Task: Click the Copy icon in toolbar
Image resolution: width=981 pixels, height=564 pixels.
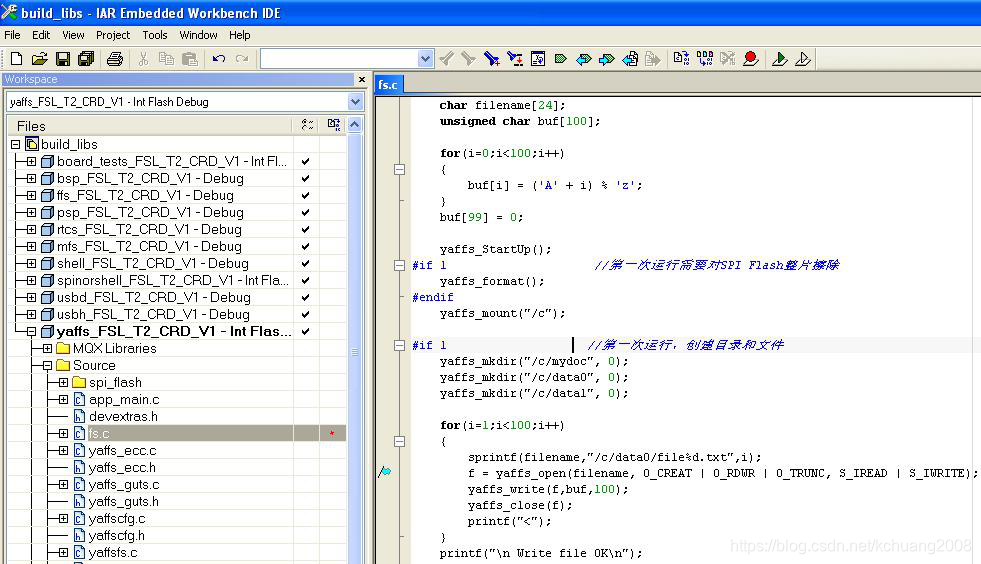Action: pos(166,59)
